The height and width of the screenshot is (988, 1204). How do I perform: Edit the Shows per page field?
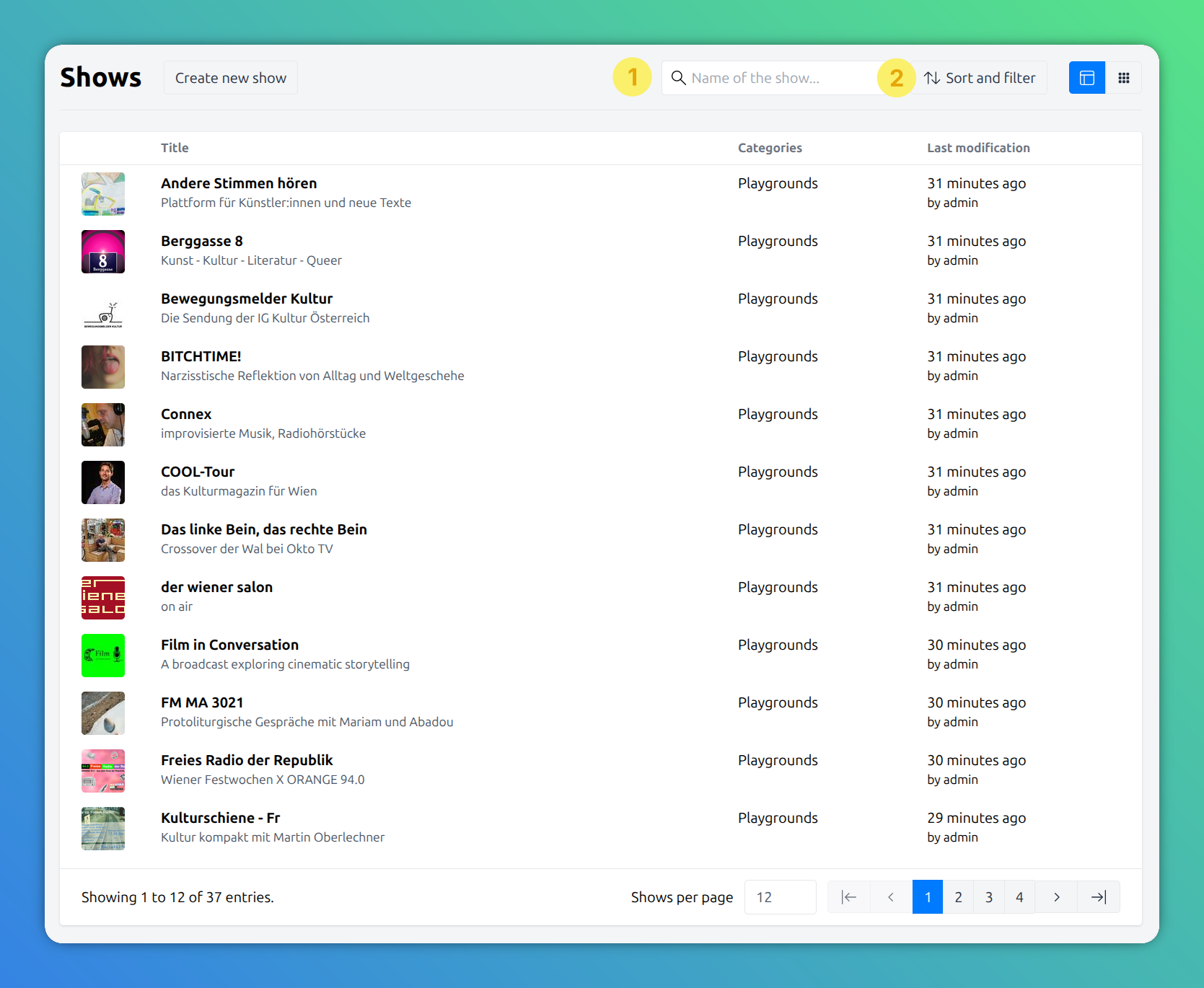pyautogui.click(x=781, y=897)
